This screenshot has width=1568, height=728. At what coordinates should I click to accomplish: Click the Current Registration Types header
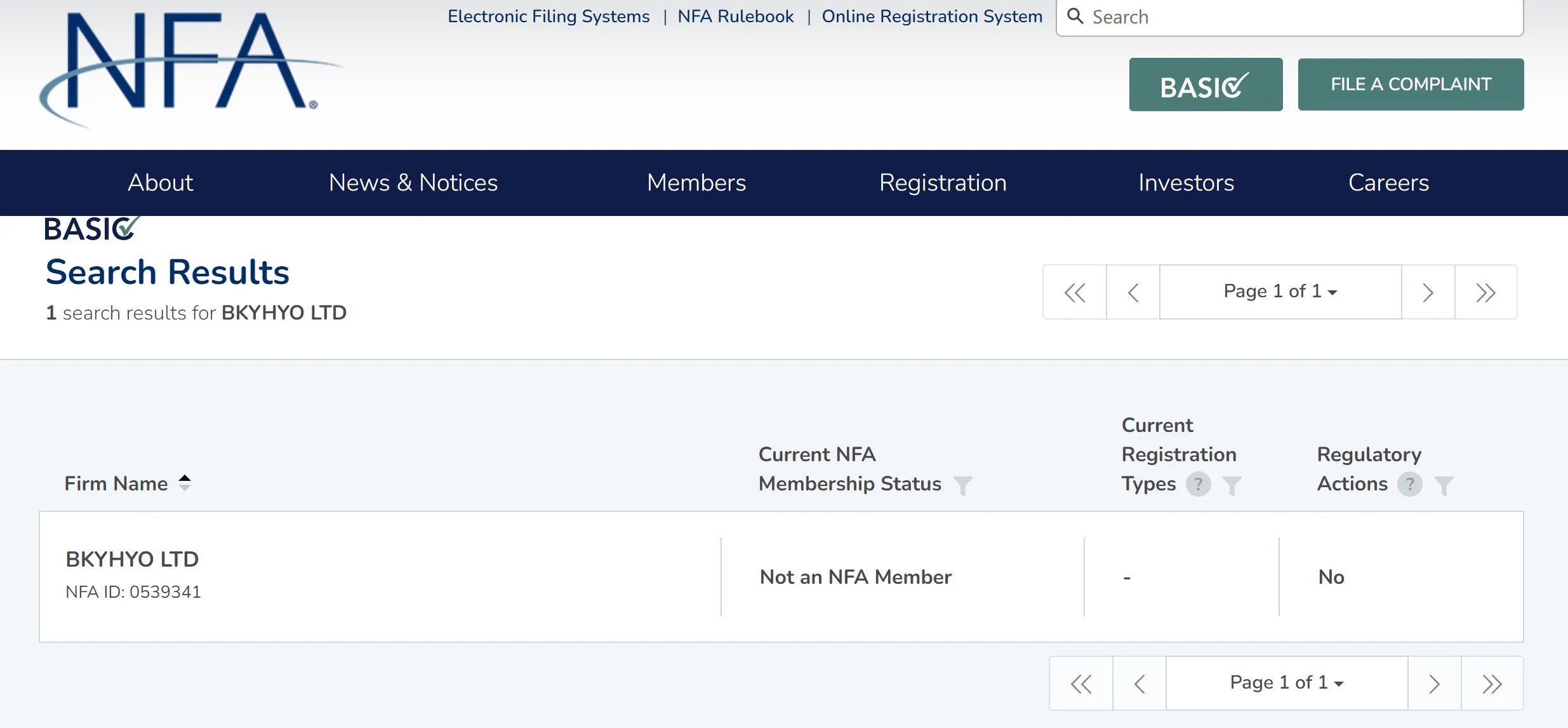point(1178,454)
